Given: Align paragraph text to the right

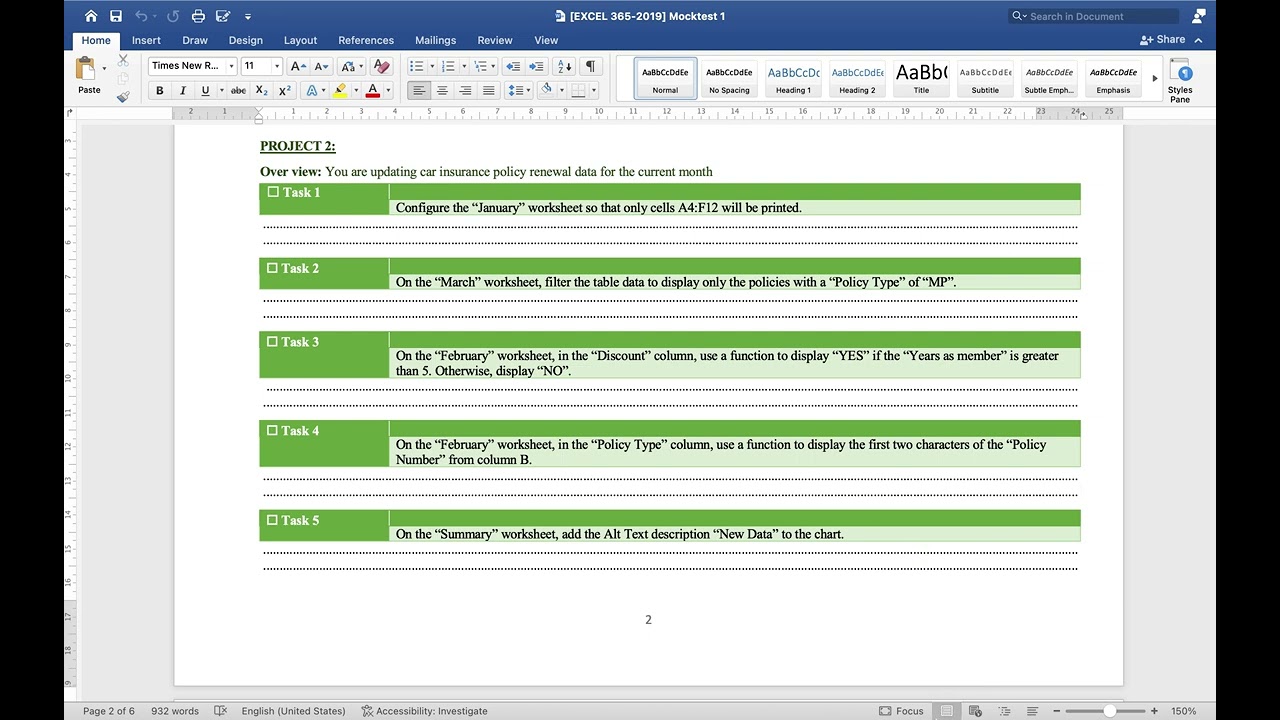Looking at the screenshot, I should click(x=465, y=90).
